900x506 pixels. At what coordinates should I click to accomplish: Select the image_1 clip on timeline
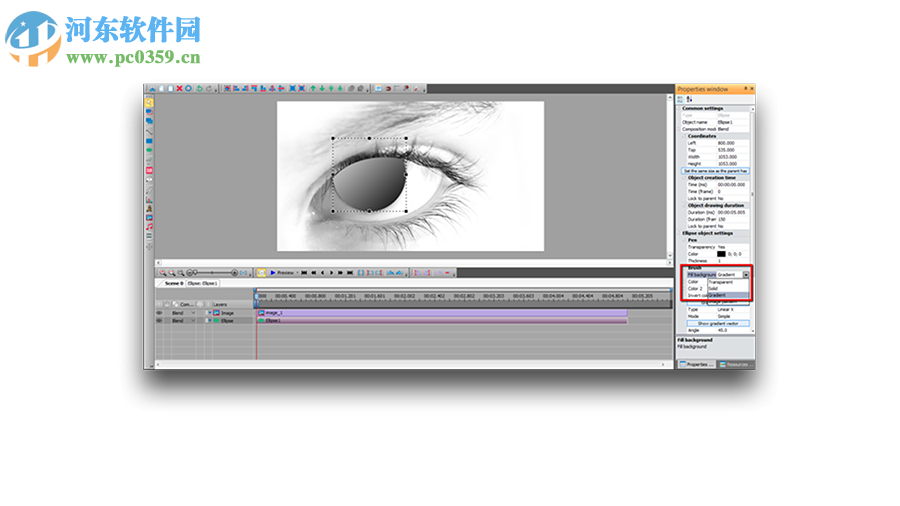pyautogui.click(x=442, y=313)
